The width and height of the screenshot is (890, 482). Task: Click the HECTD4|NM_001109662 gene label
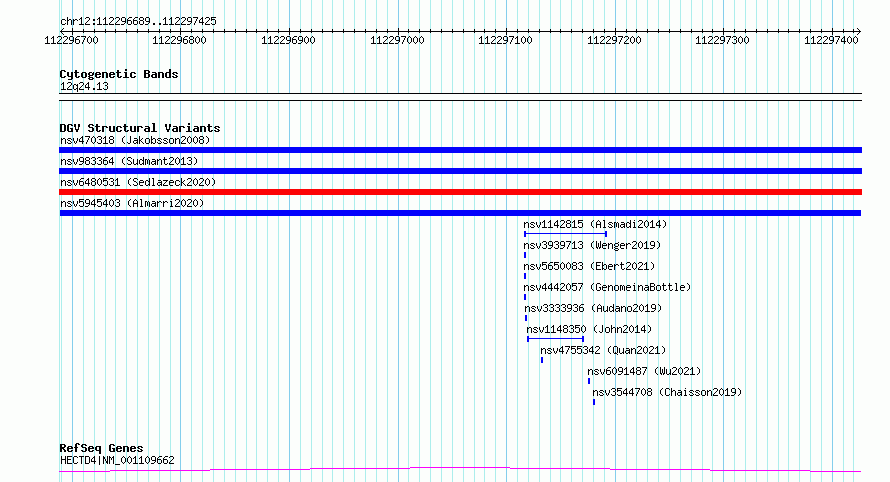pyautogui.click(x=117, y=460)
